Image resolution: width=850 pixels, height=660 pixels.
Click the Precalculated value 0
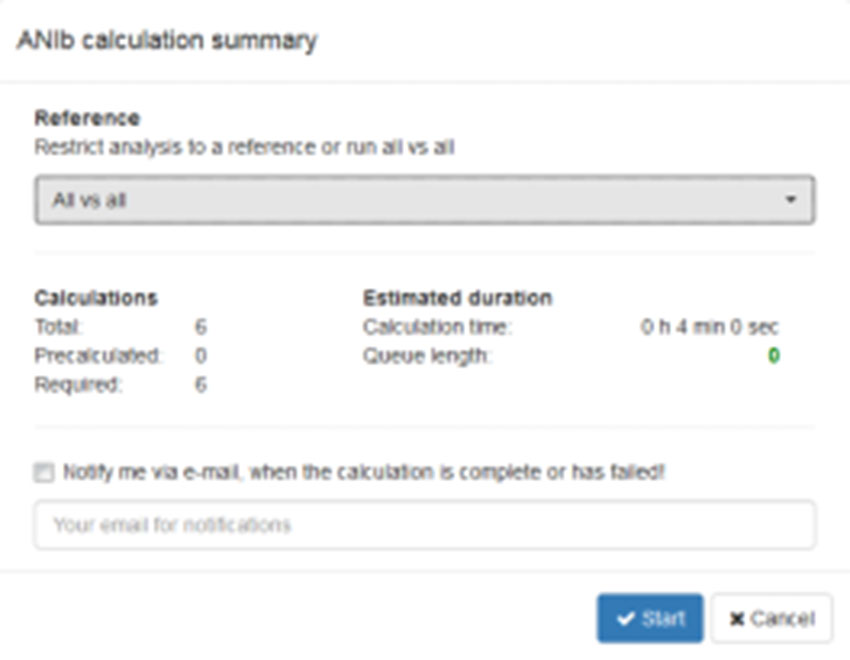click(x=201, y=356)
